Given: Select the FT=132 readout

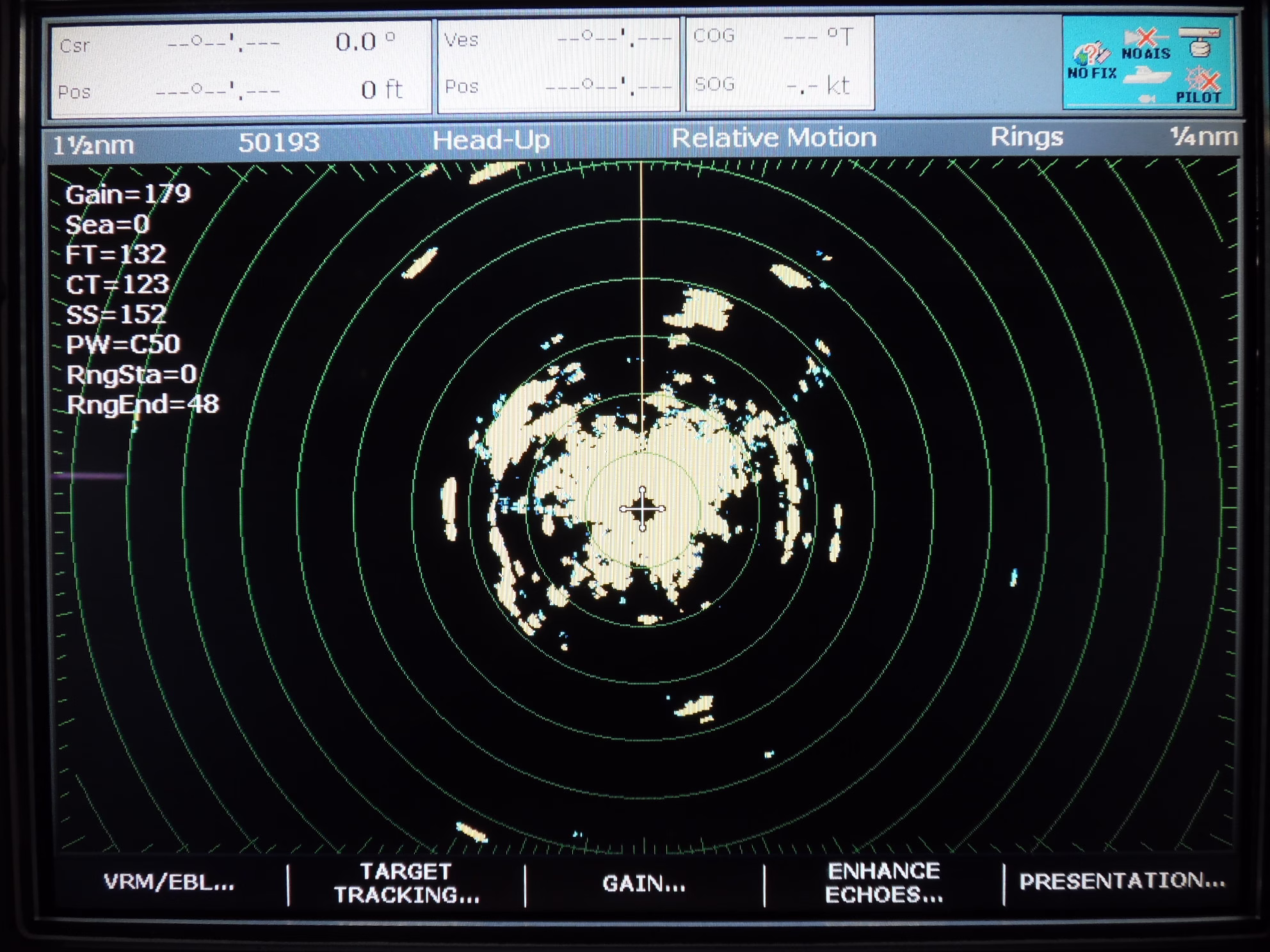Looking at the screenshot, I should (x=116, y=255).
